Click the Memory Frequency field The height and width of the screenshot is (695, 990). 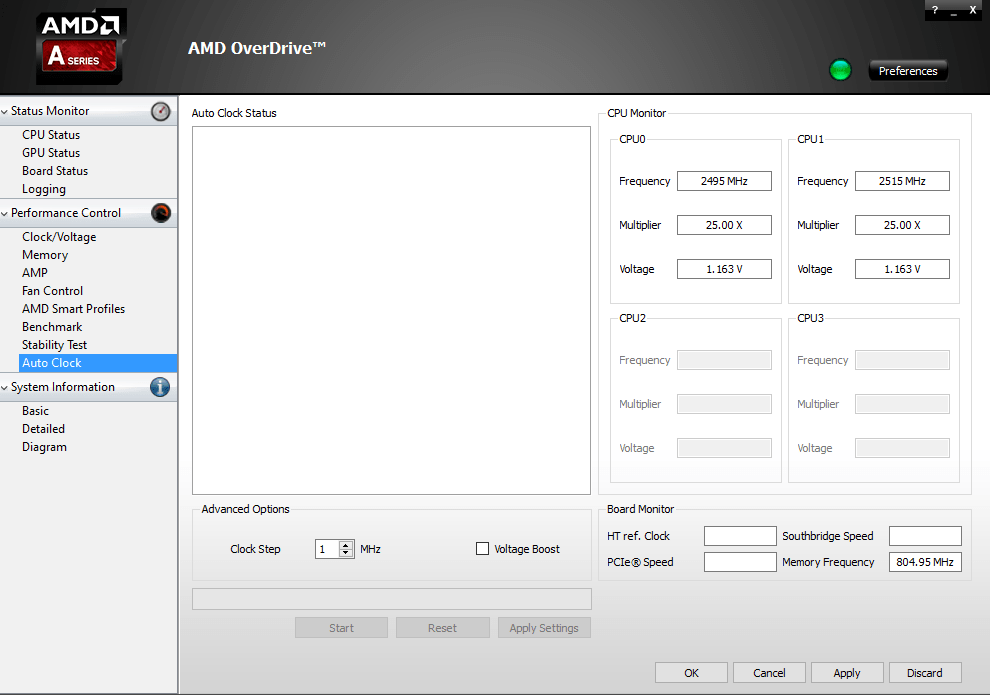tap(925, 562)
